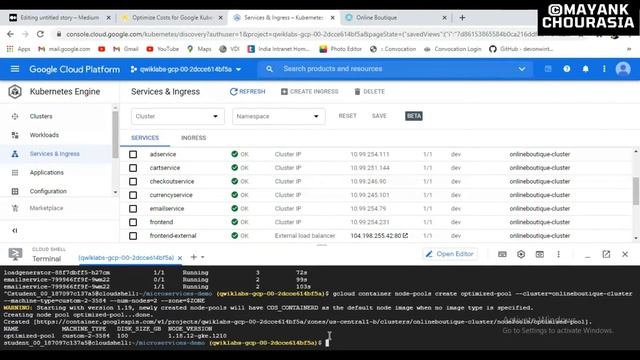Open Cloud Shell in new window icon

pyautogui.click(x=606, y=254)
